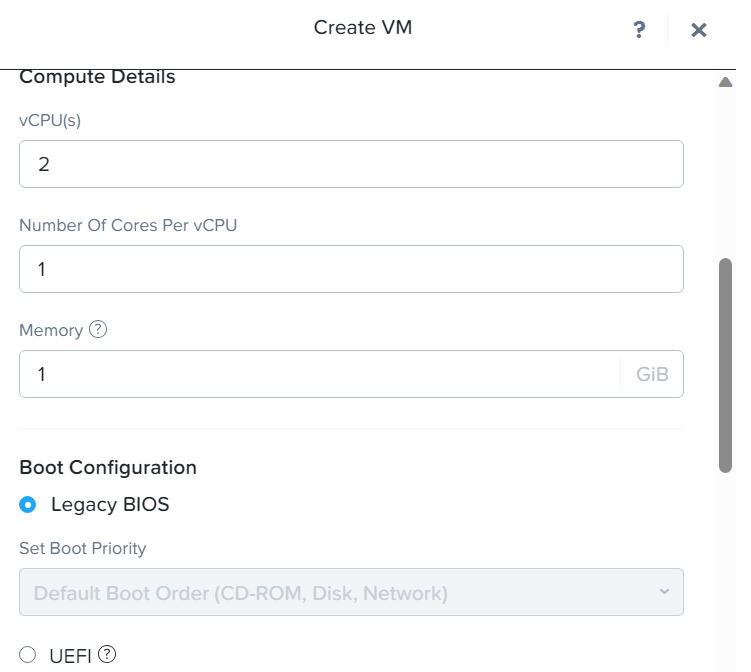Click the Legacy BIOS label text
Image resolution: width=751 pixels, height=672 pixels.
click(110, 505)
